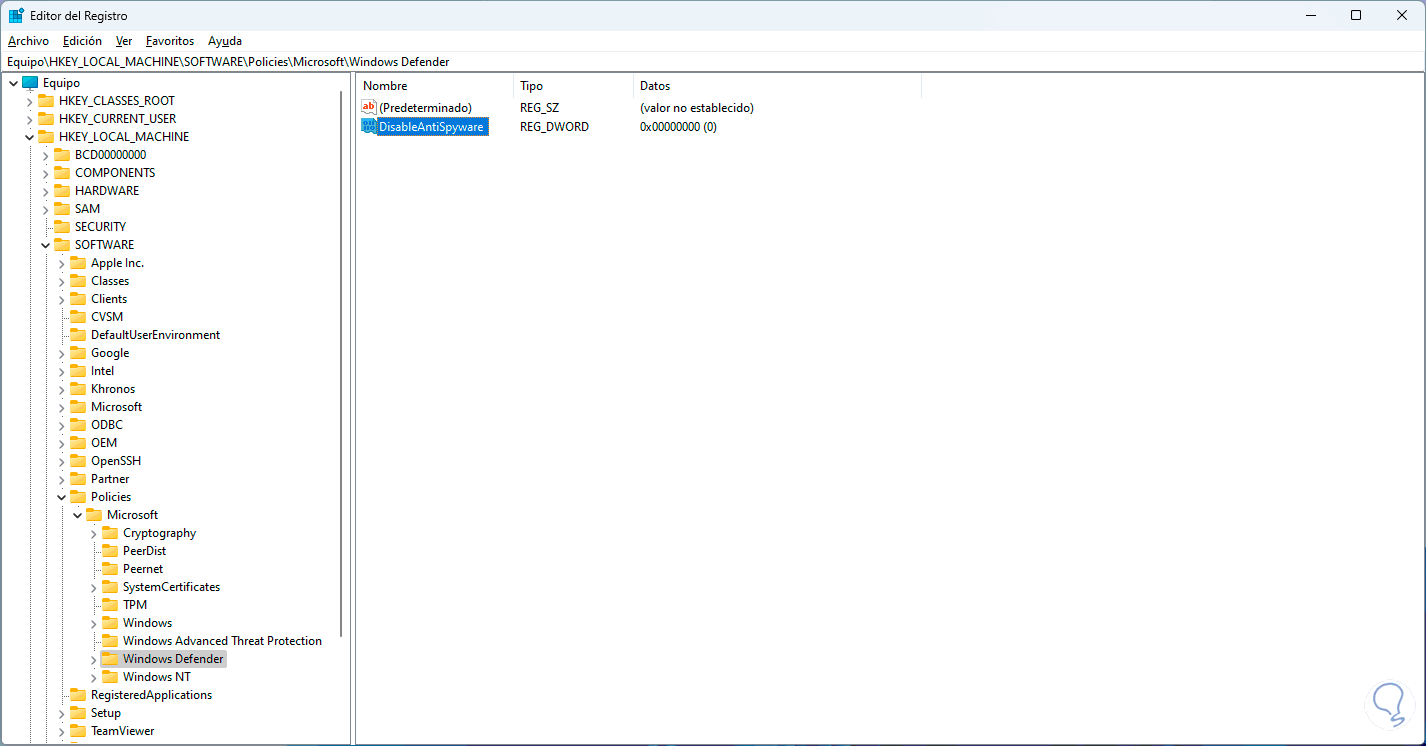Collapse the Equipo root node
This screenshot has height=746, width=1426.
point(13,83)
